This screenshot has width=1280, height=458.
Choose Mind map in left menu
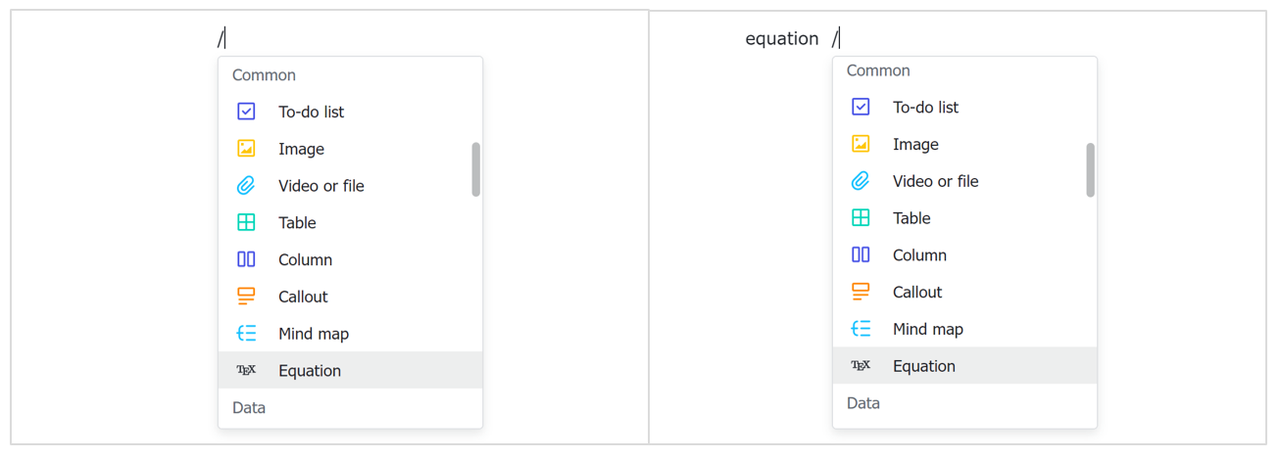(313, 334)
